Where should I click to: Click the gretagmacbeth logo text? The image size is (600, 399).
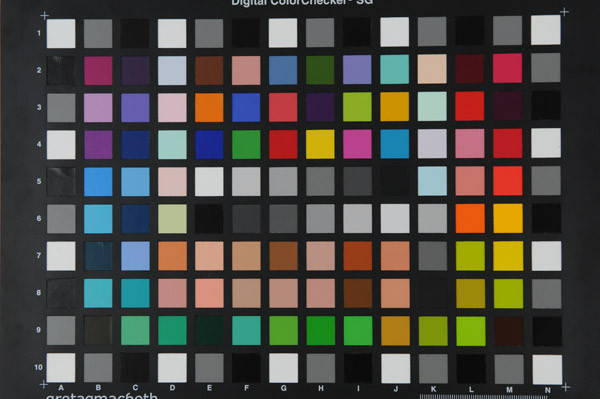point(101,396)
